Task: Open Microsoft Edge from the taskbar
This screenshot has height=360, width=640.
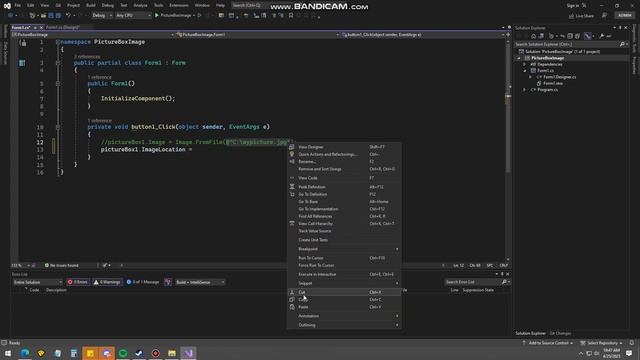Action: click(x=25, y=353)
